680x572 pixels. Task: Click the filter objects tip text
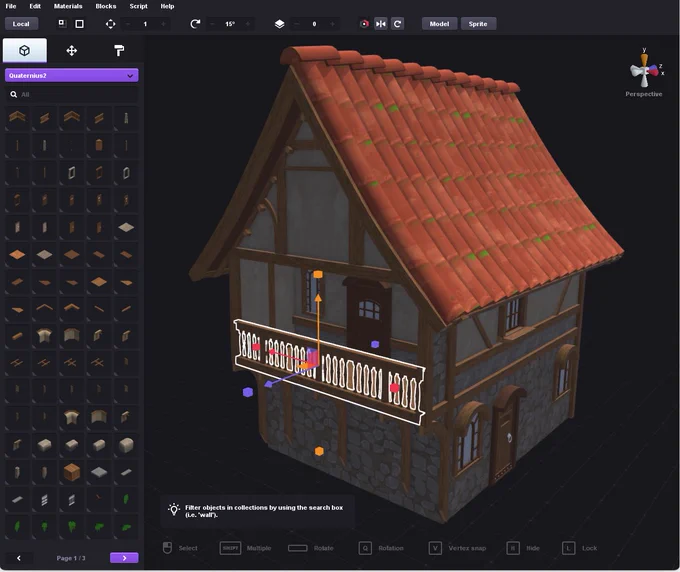point(264,511)
